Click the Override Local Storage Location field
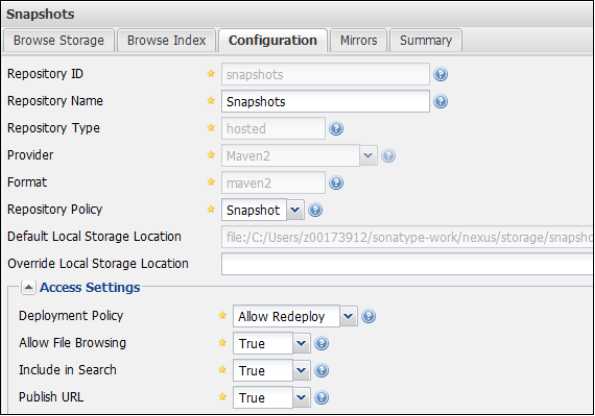 click(407, 264)
